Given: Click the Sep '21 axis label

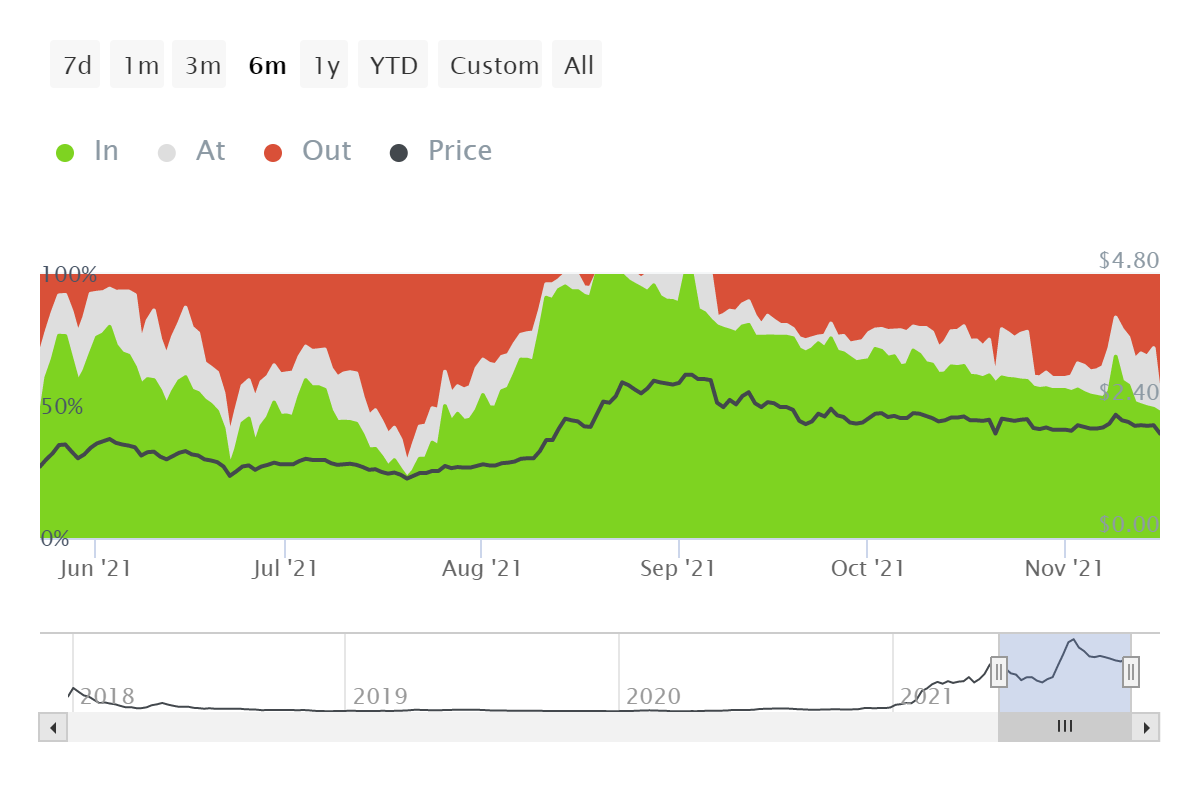Looking at the screenshot, I should coord(678,569).
